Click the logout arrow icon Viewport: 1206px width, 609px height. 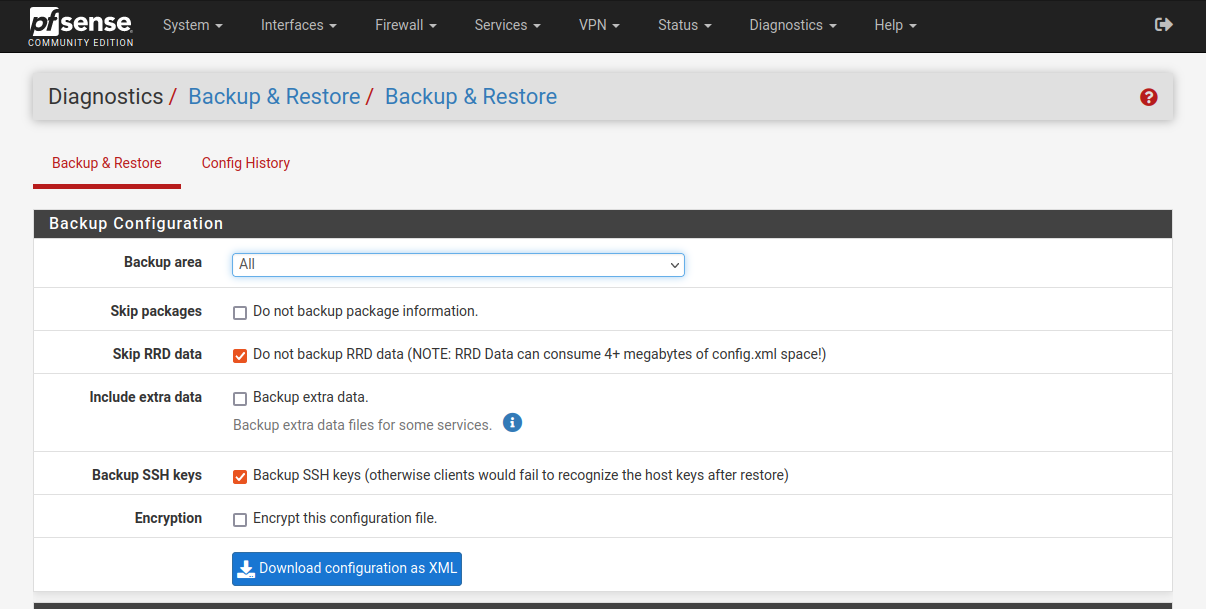click(x=1164, y=25)
